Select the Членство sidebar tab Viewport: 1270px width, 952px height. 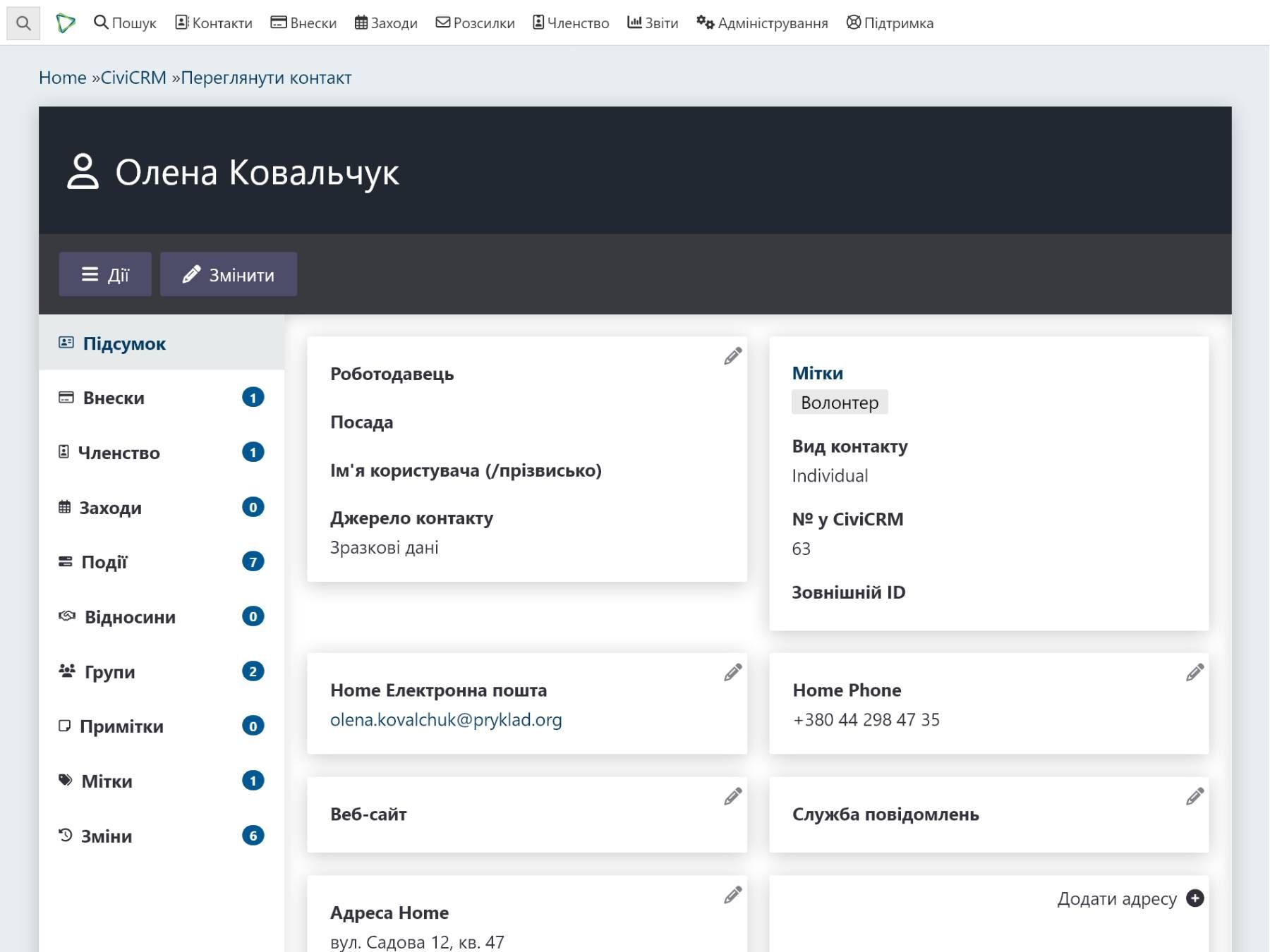pyautogui.click(x=162, y=453)
